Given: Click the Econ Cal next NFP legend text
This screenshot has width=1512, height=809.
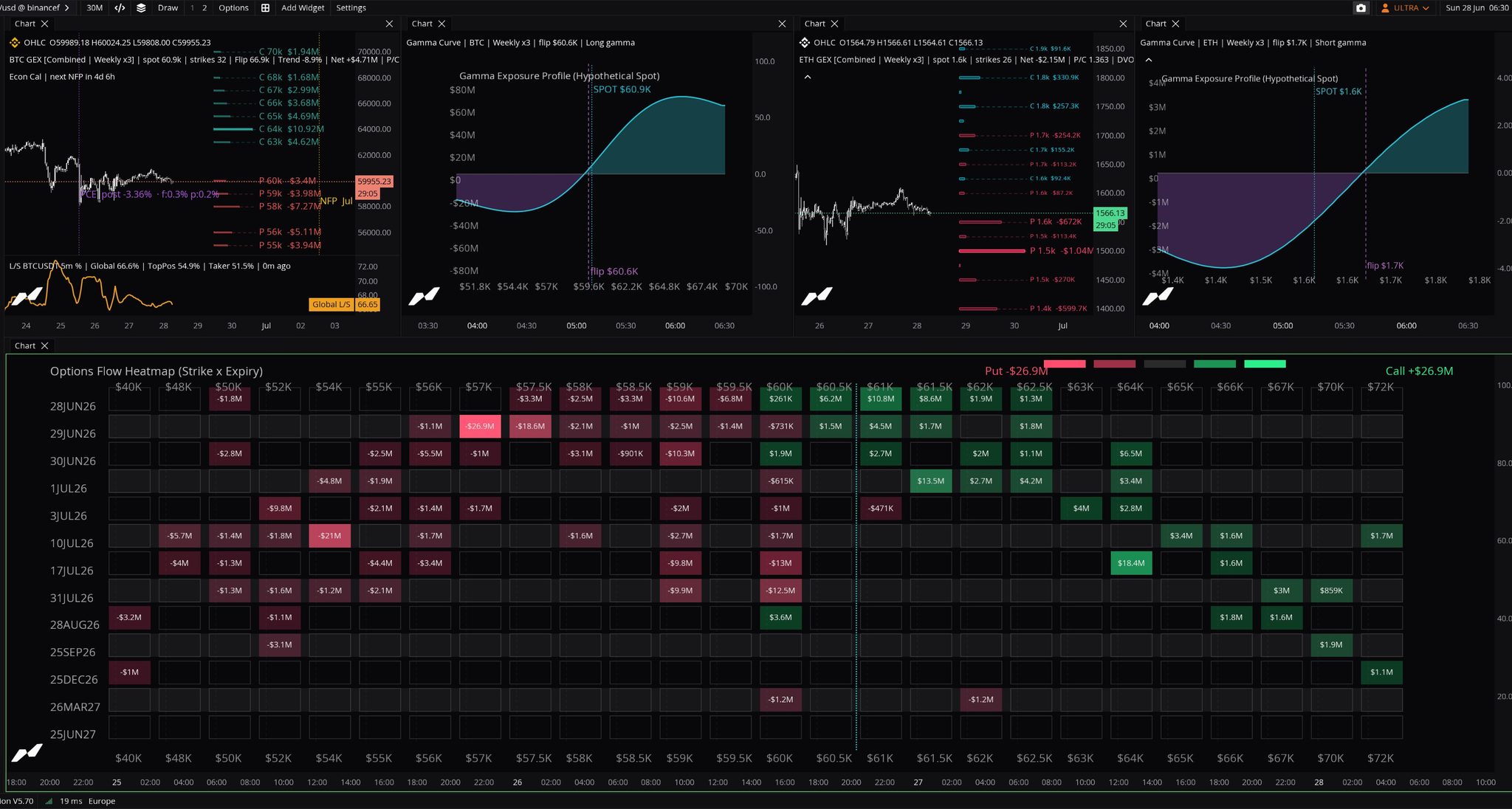Looking at the screenshot, I should (x=62, y=76).
